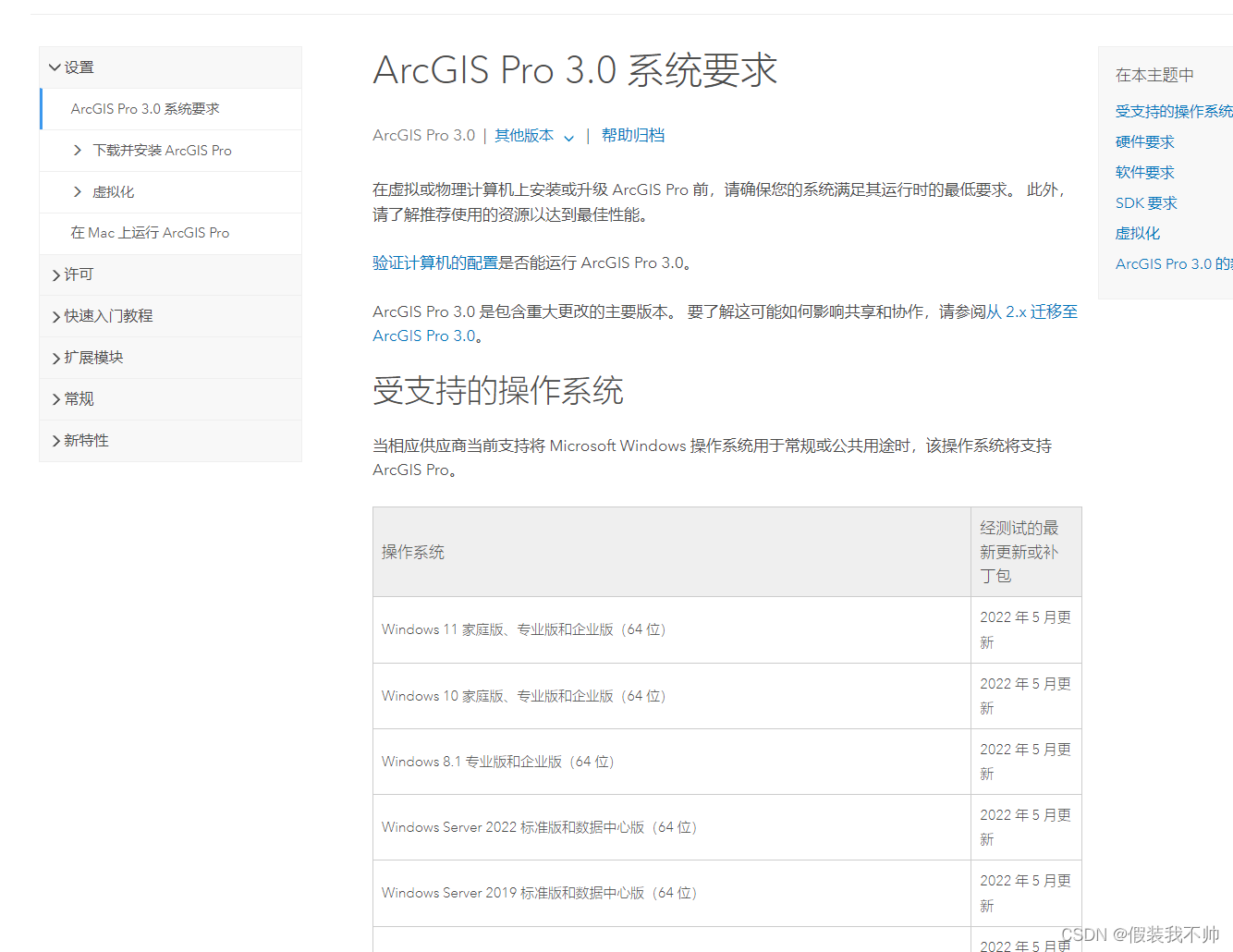Expand the 虚拟化 sidebar chevron
Image resolution: width=1233 pixels, height=952 pixels.
click(78, 191)
